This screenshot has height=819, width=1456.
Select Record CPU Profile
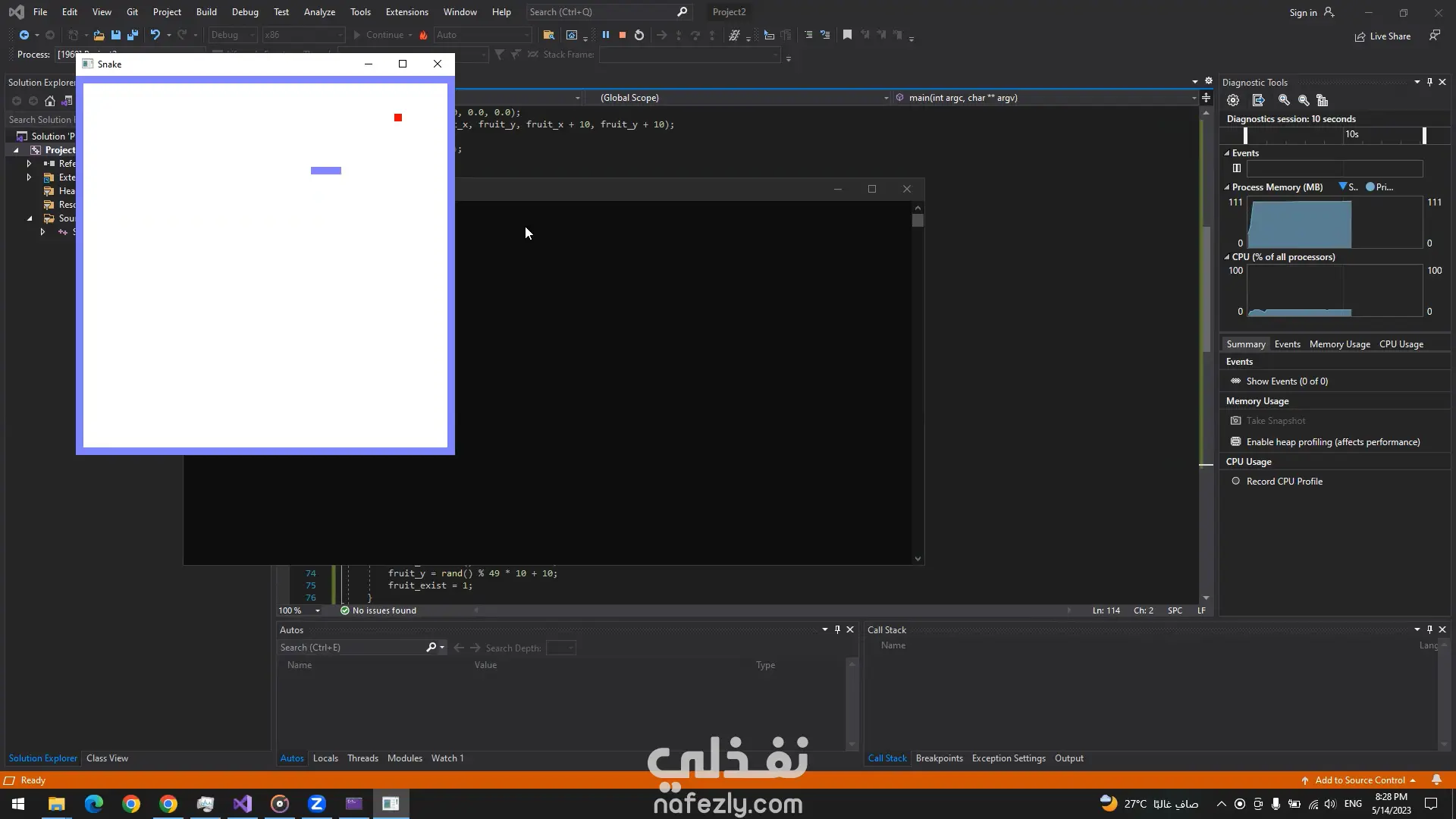(1285, 481)
